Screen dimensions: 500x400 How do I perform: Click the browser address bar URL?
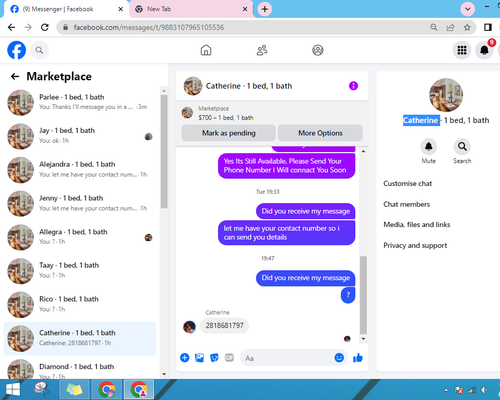pyautogui.click(x=149, y=27)
